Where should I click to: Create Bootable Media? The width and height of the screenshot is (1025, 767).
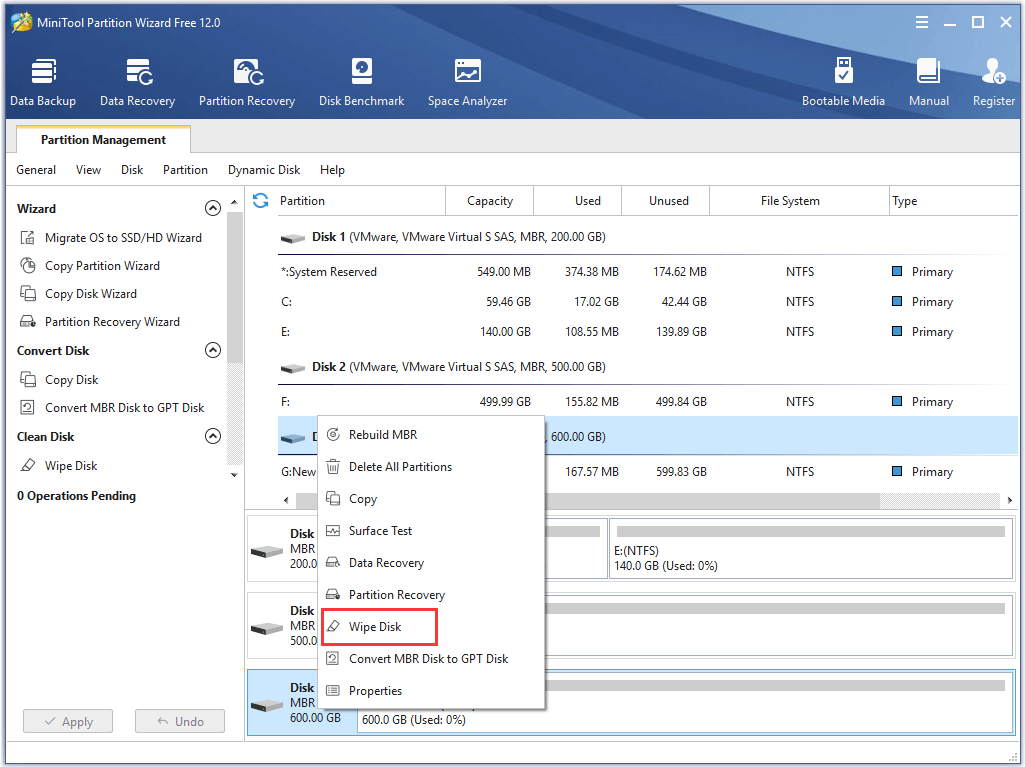point(843,82)
